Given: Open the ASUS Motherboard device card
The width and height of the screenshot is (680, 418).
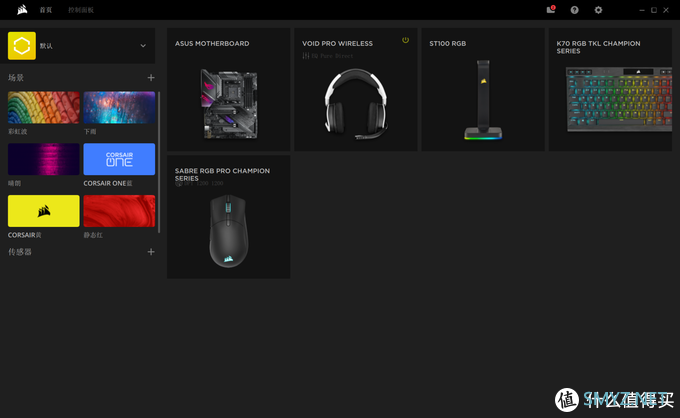Looking at the screenshot, I should click(x=229, y=90).
